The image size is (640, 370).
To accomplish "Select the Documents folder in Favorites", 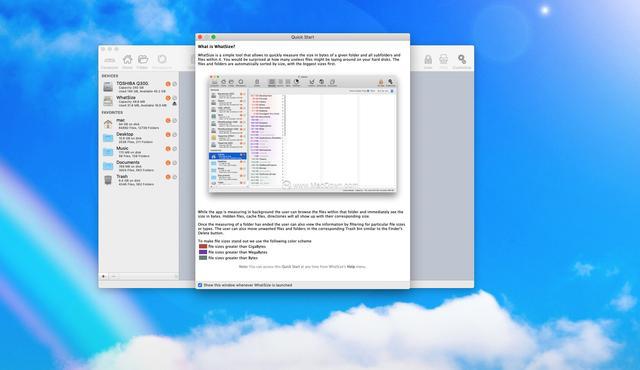I will click(139, 166).
